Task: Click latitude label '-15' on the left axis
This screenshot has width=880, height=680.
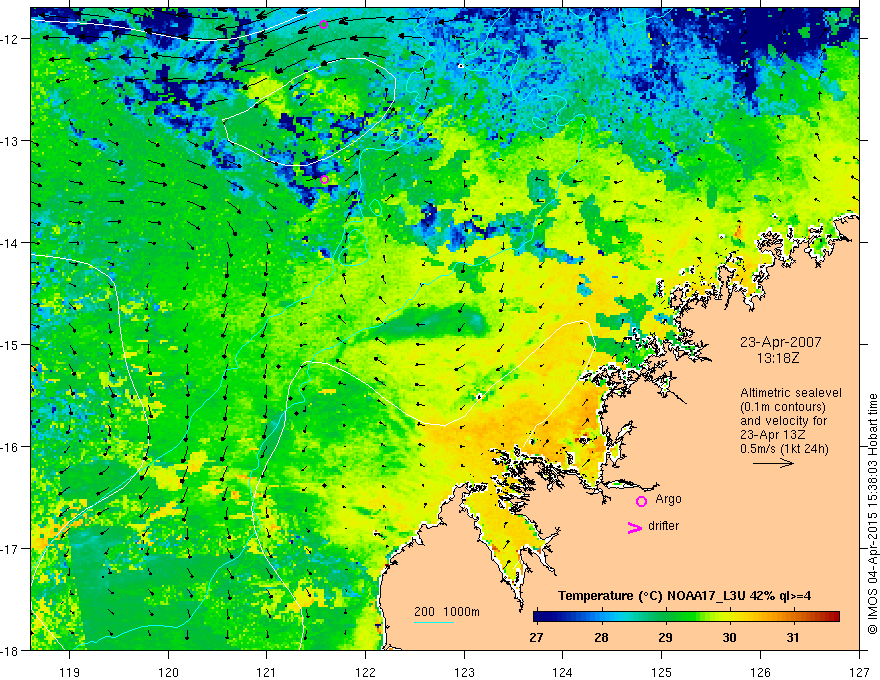Action: 10,344
